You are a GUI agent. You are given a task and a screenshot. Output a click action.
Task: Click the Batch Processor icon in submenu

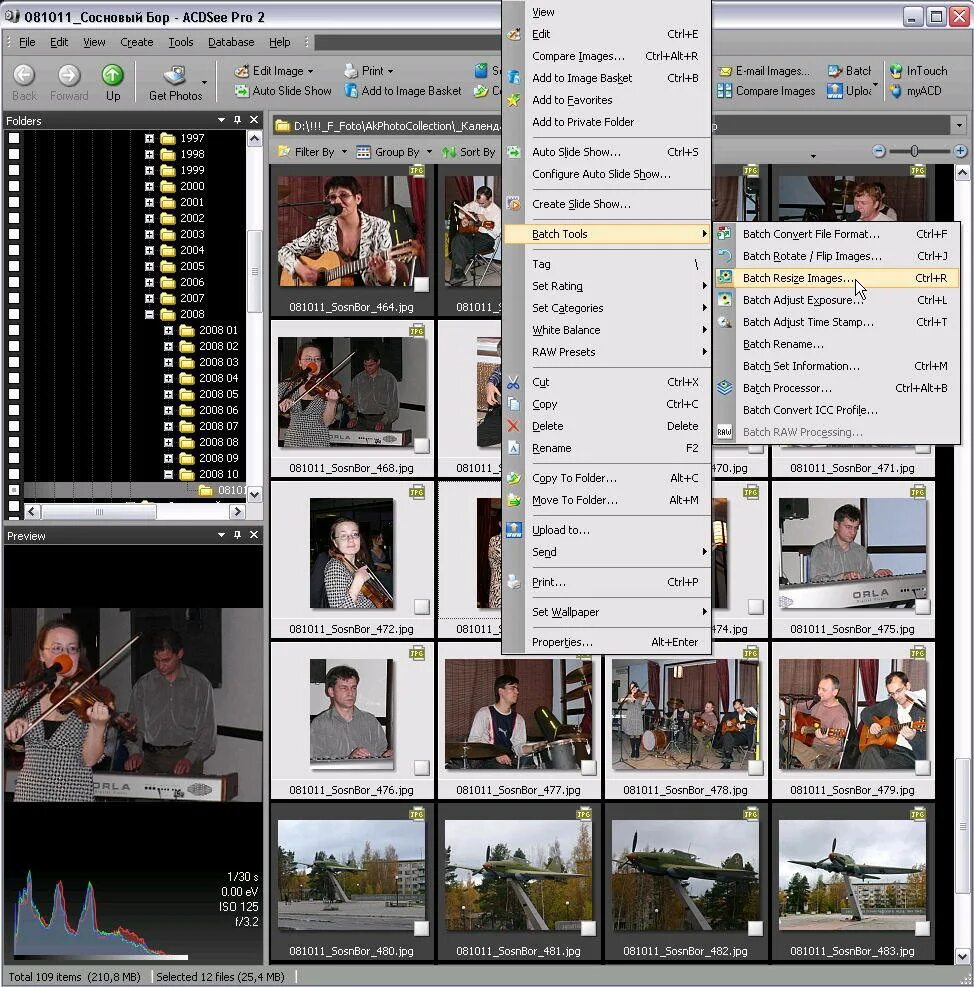click(x=725, y=388)
